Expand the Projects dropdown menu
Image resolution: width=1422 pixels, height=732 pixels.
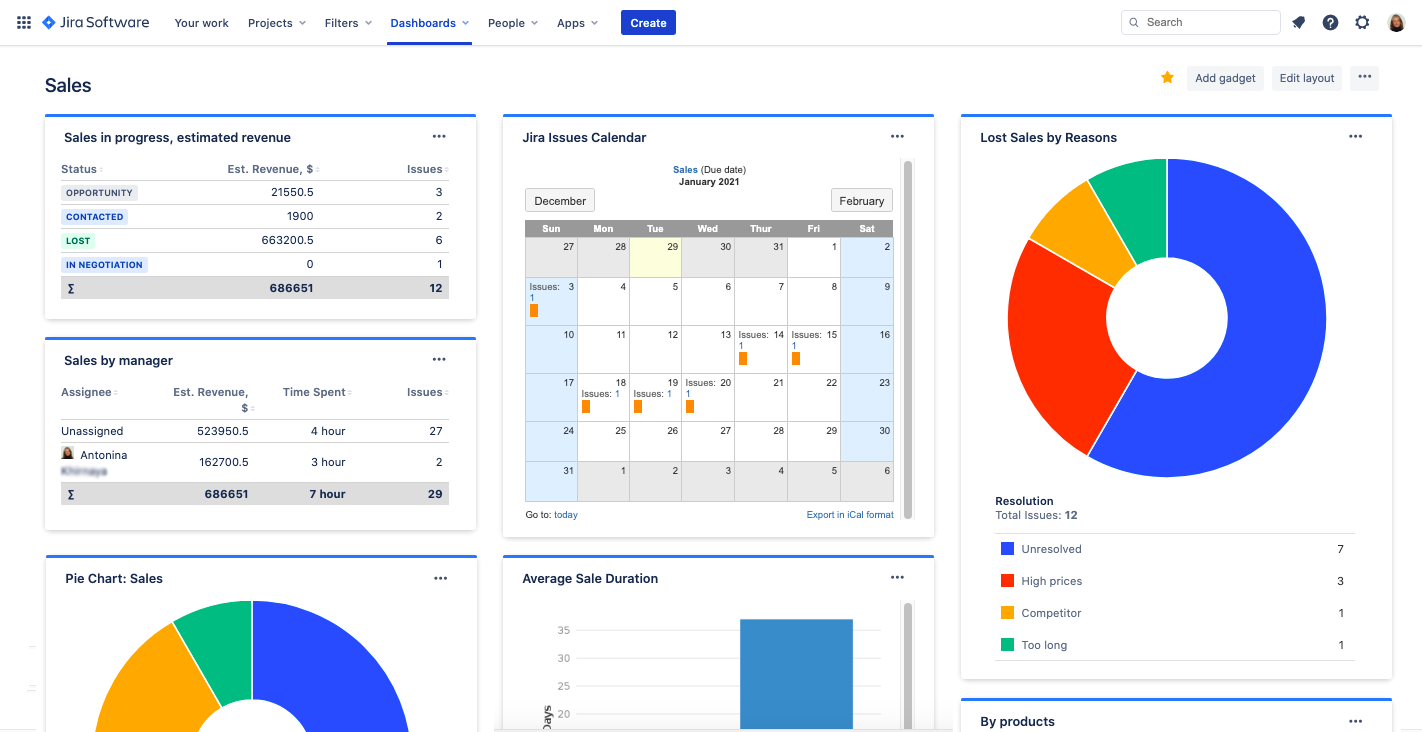tap(277, 23)
